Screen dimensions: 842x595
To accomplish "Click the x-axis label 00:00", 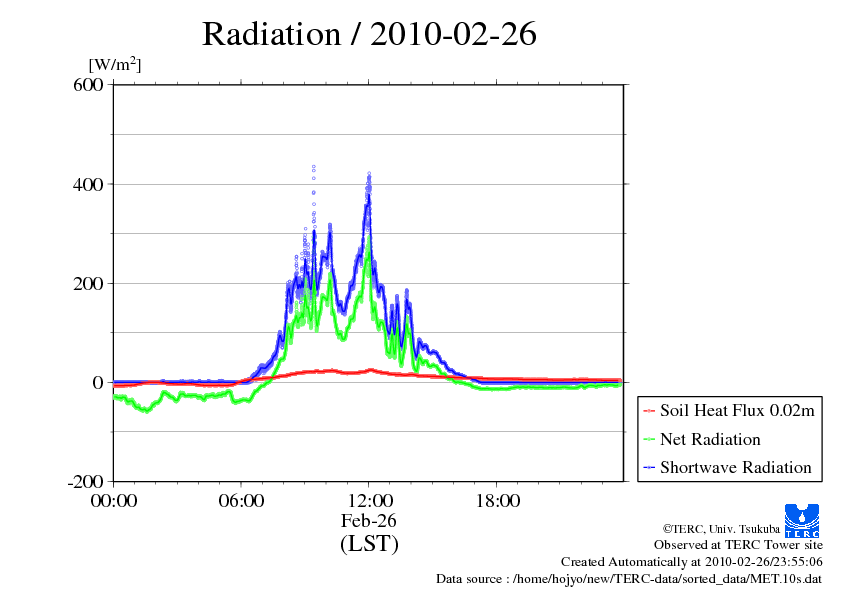I will [x=114, y=501].
